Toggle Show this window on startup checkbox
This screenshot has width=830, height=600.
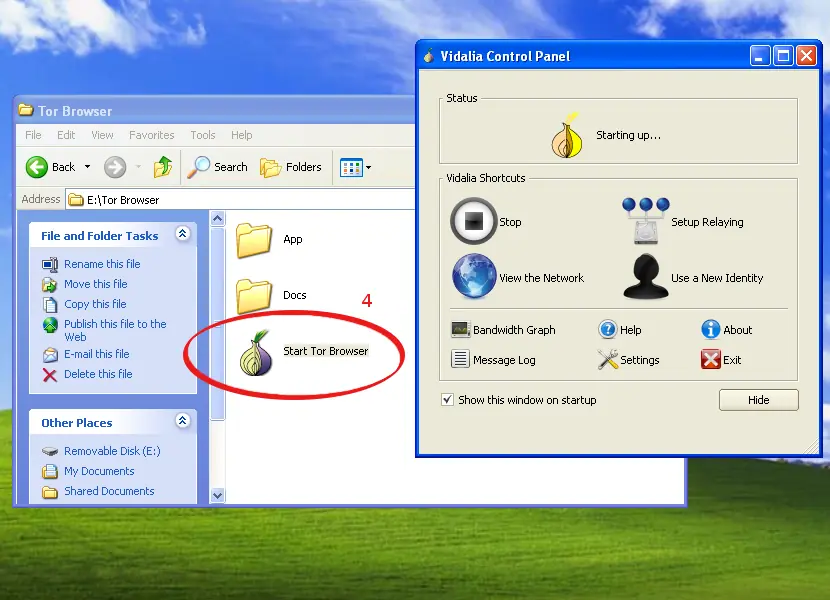click(447, 400)
